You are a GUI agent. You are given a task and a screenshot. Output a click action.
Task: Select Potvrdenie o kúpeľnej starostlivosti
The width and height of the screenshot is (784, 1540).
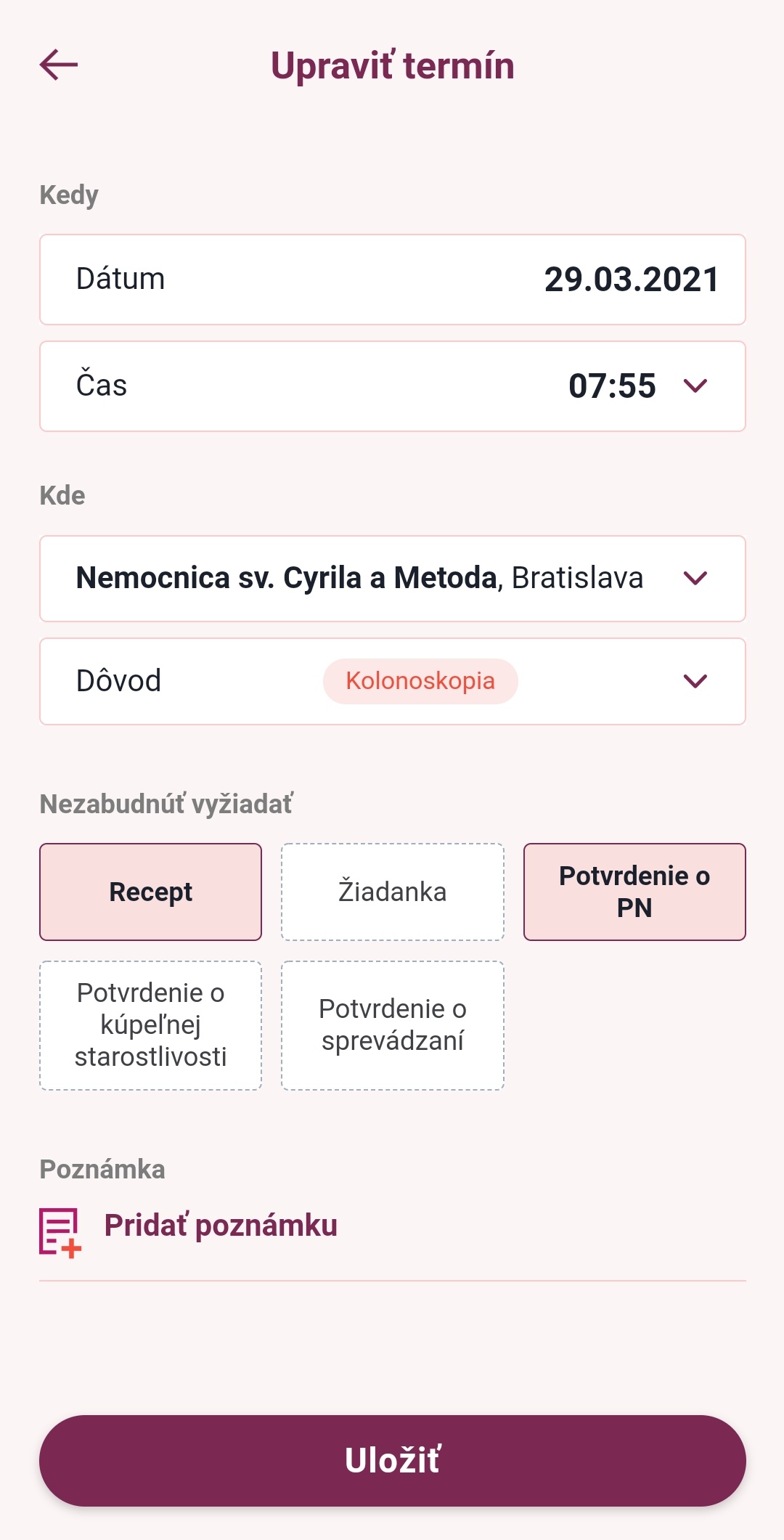coord(151,1024)
